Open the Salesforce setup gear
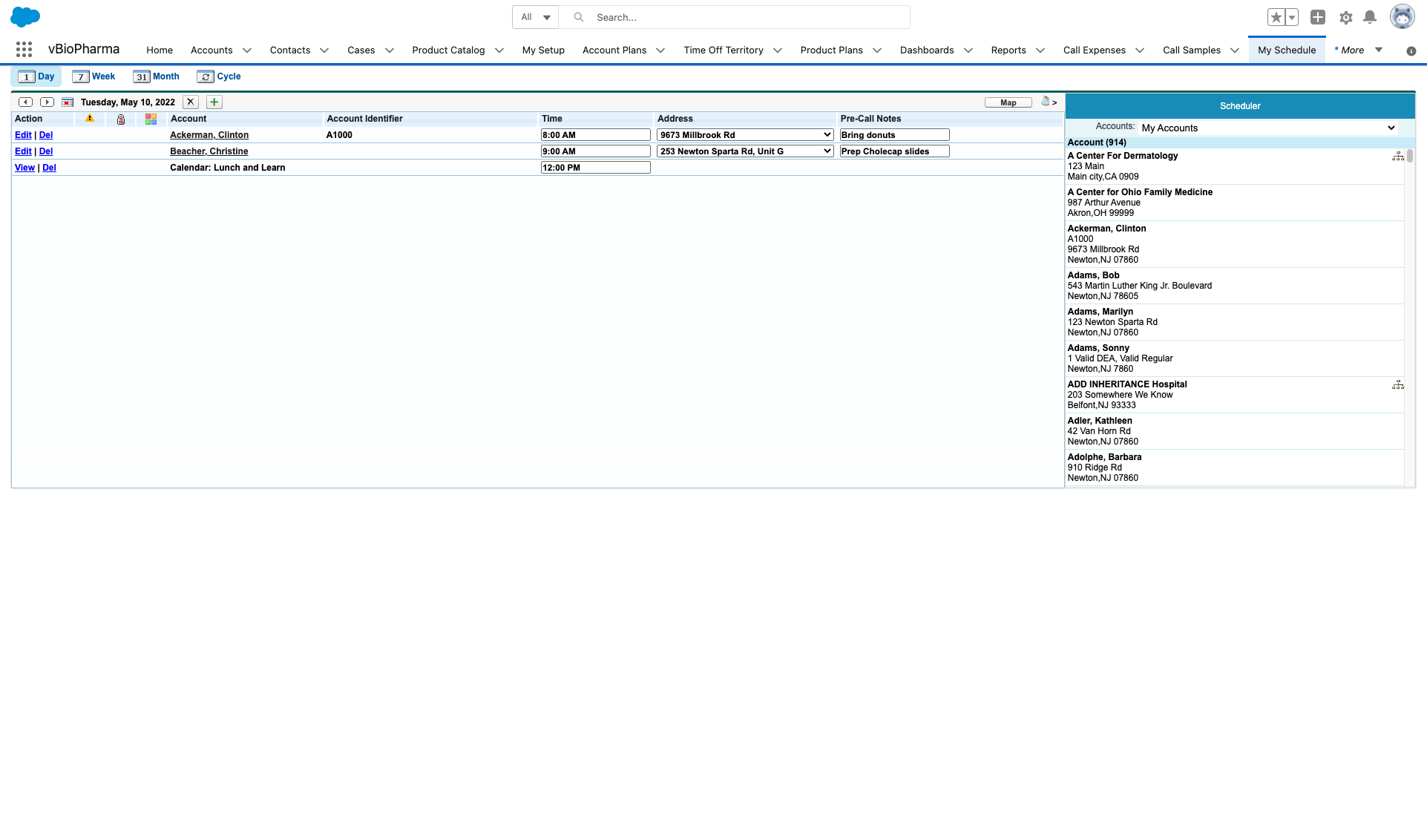This screenshot has height=840, width=1427. point(1345,17)
